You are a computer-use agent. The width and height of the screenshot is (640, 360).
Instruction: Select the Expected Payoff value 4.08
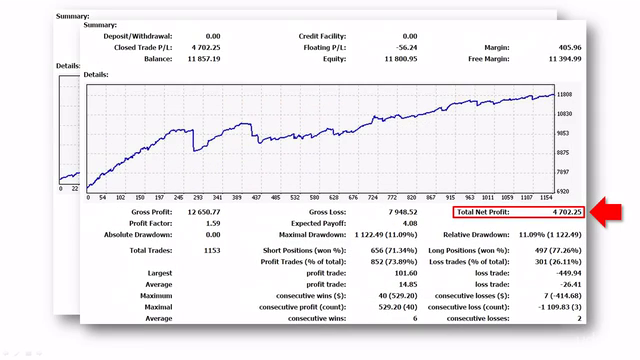click(410, 224)
